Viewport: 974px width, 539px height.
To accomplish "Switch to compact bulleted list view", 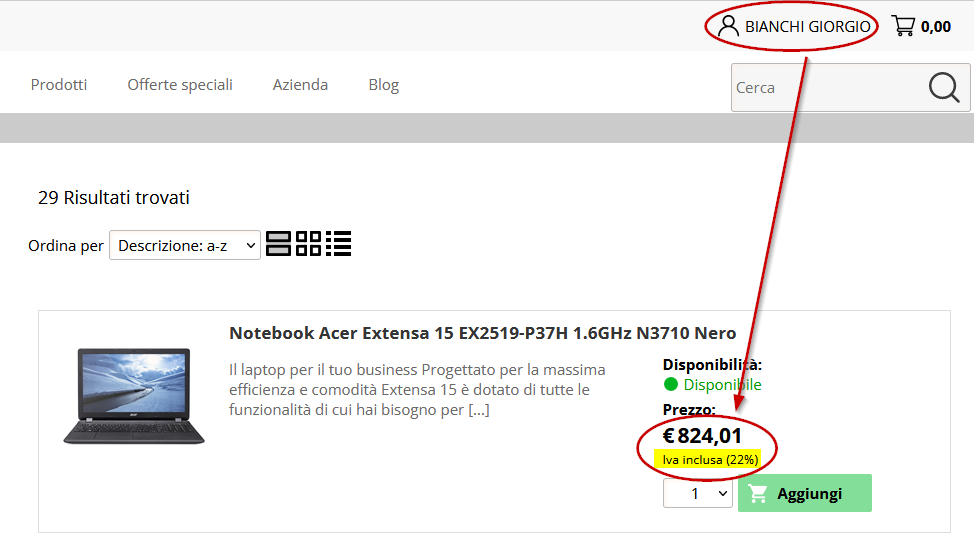I will pos(339,243).
